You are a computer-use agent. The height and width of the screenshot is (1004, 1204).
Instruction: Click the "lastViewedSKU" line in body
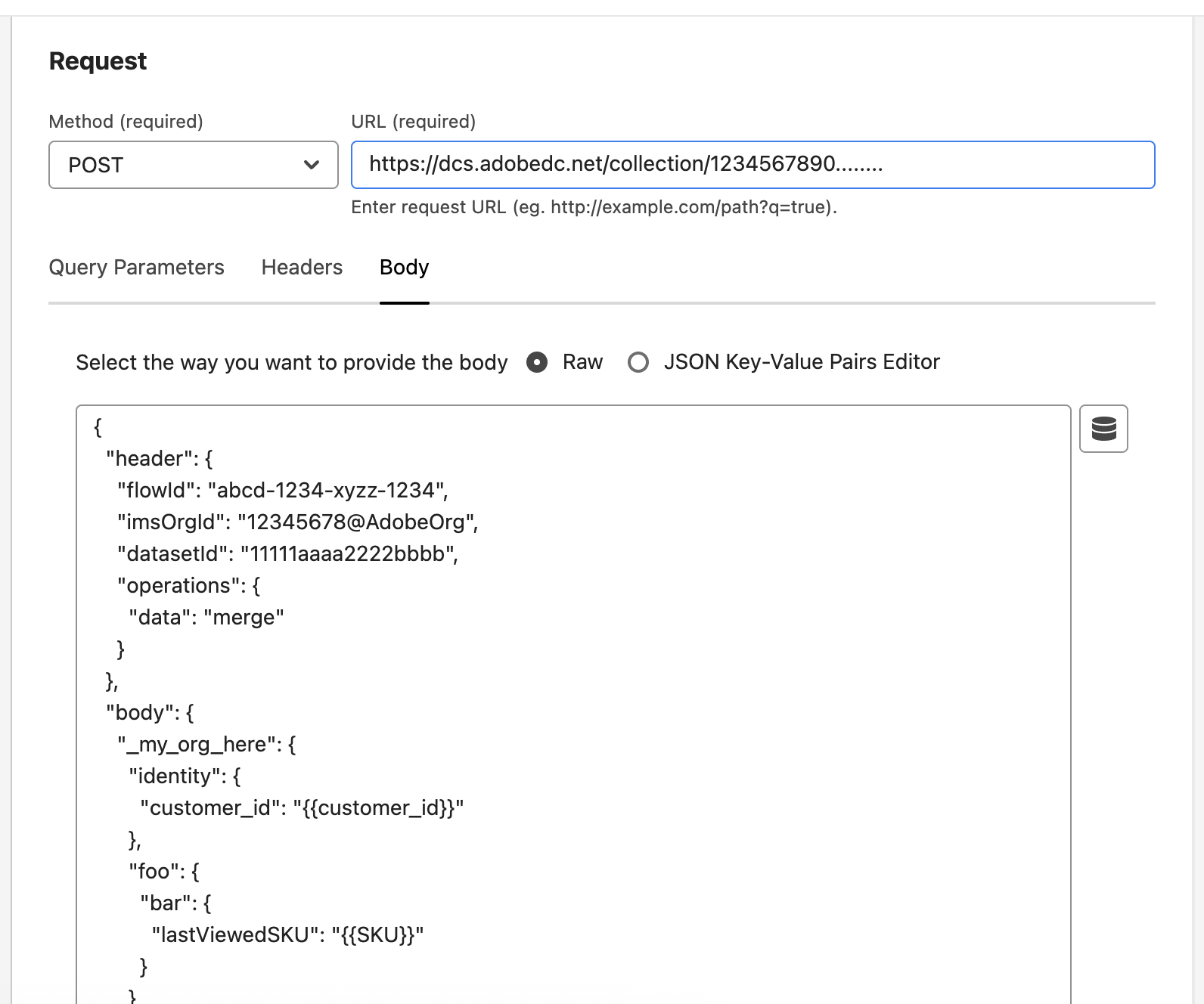(287, 935)
